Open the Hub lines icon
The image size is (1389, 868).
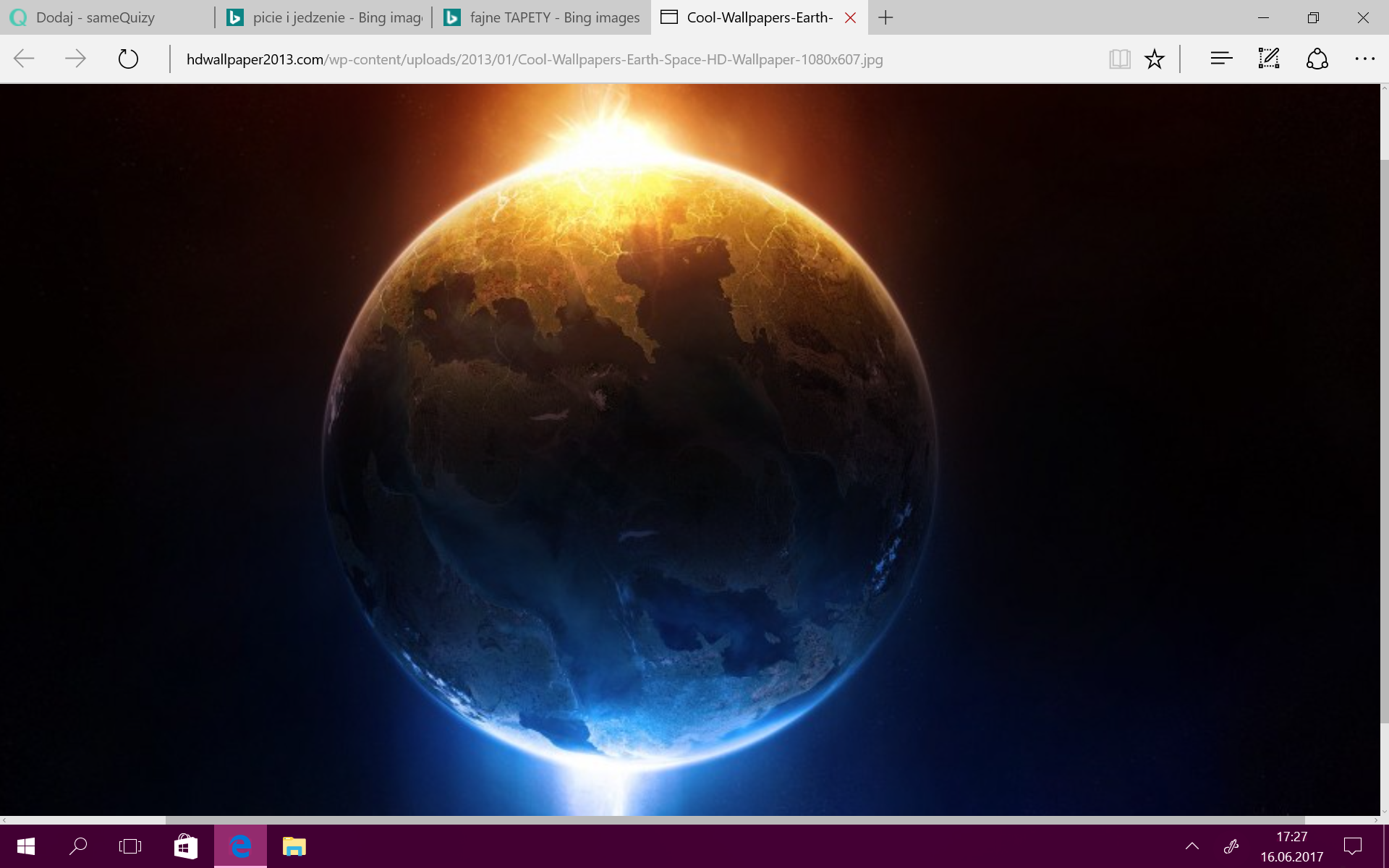(x=1221, y=59)
